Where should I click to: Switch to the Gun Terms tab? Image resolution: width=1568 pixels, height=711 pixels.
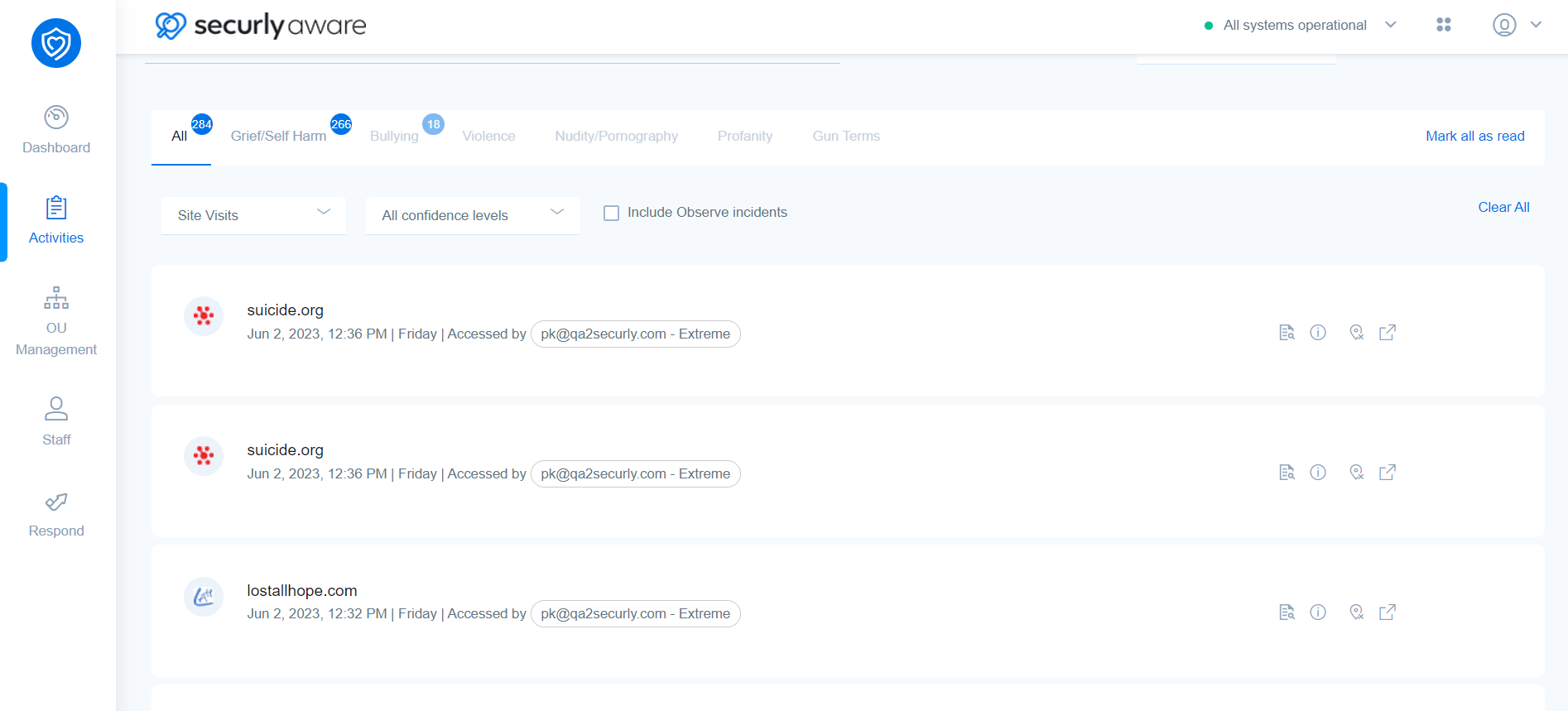(846, 137)
